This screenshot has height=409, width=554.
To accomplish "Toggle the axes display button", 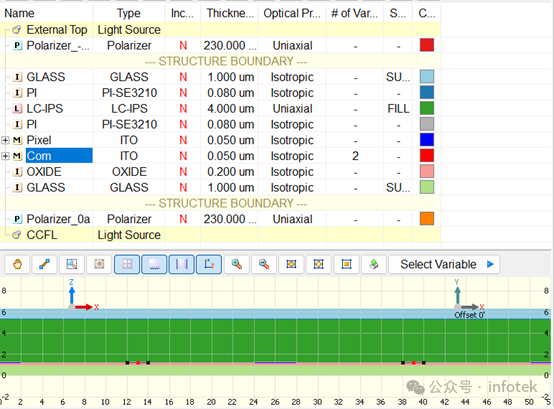I will 209,264.
